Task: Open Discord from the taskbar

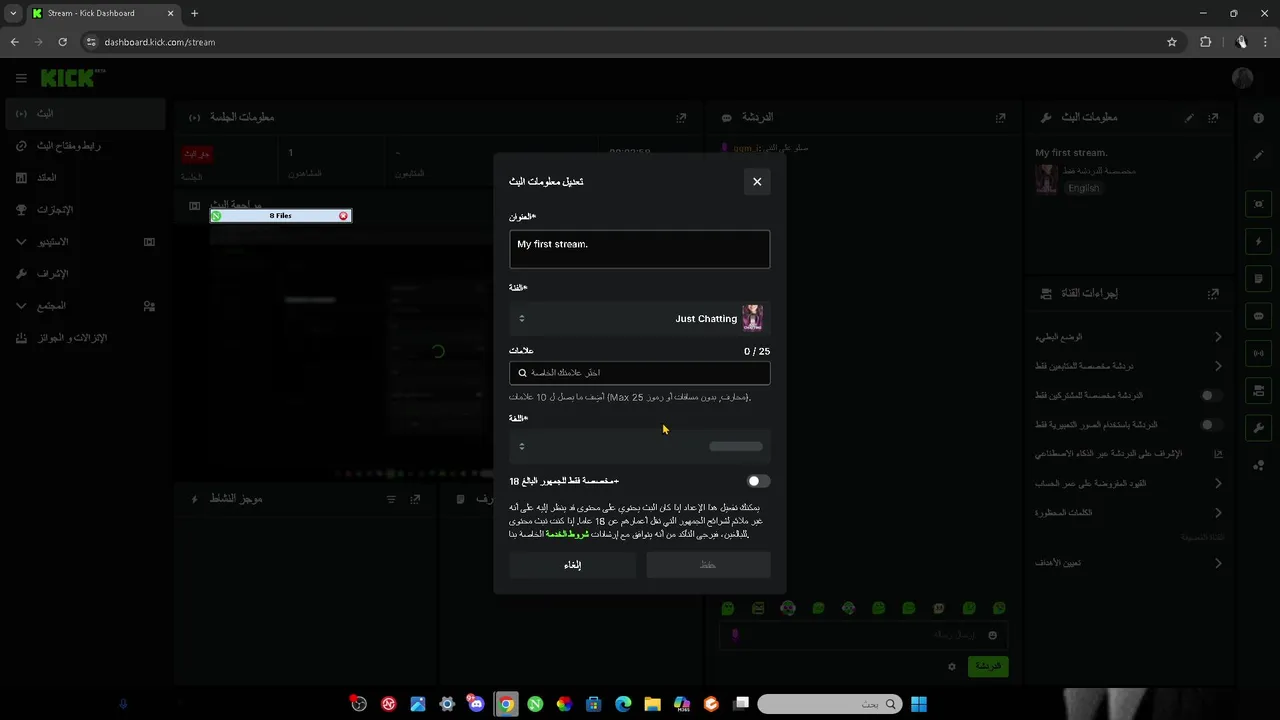Action: [476, 704]
